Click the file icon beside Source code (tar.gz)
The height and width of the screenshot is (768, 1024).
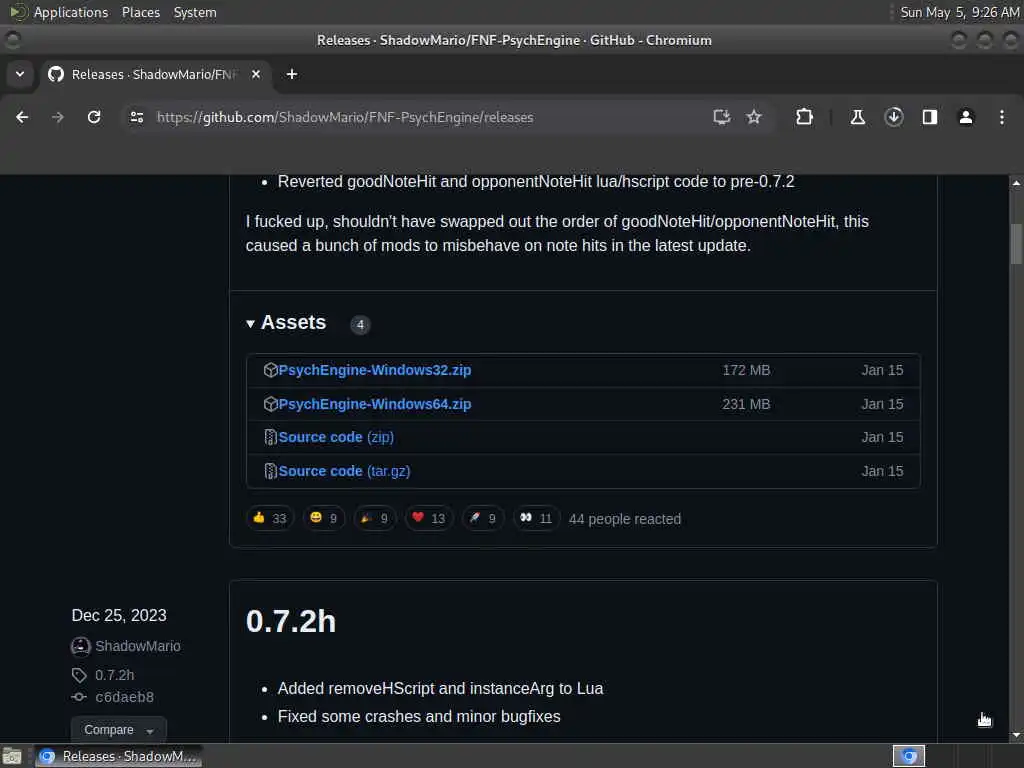pyautogui.click(x=270, y=471)
